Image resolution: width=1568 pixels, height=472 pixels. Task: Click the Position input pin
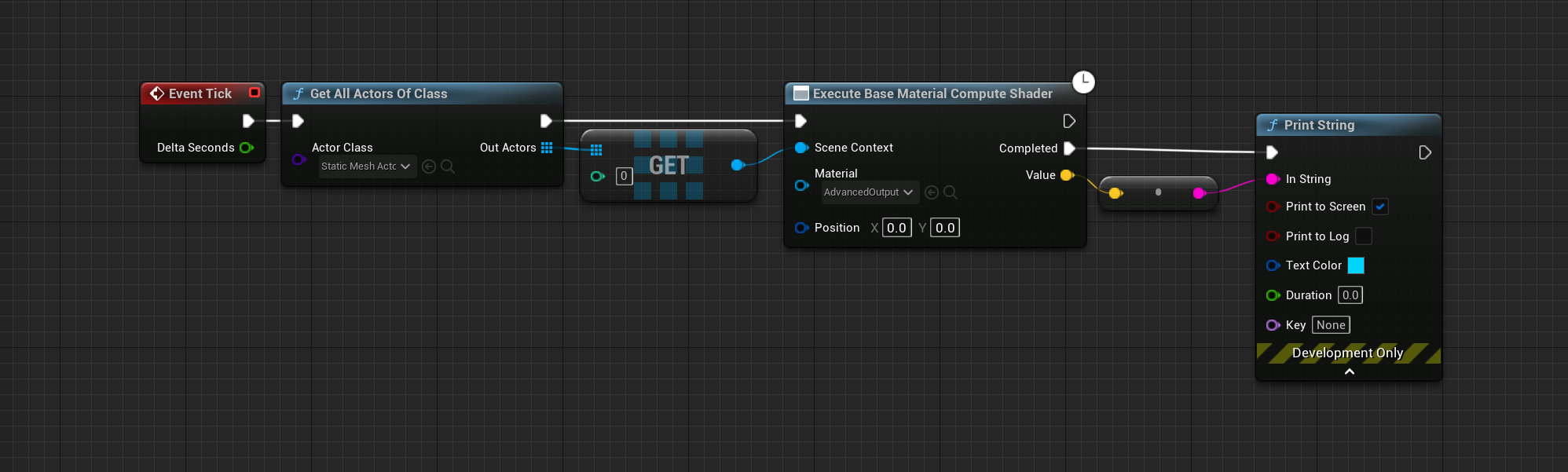click(x=801, y=228)
